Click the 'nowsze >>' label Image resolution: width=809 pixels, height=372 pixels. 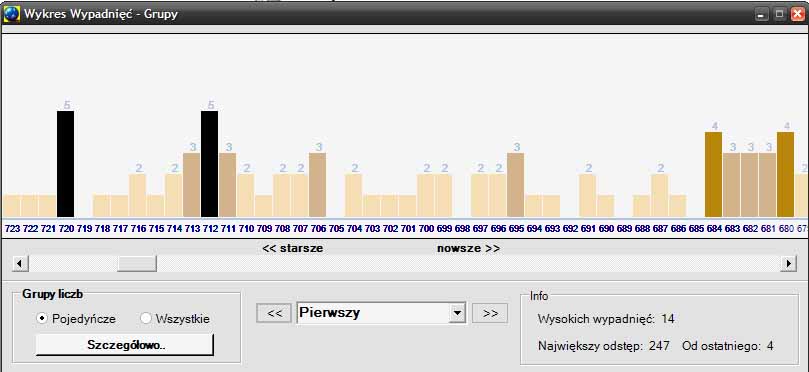tap(468, 248)
